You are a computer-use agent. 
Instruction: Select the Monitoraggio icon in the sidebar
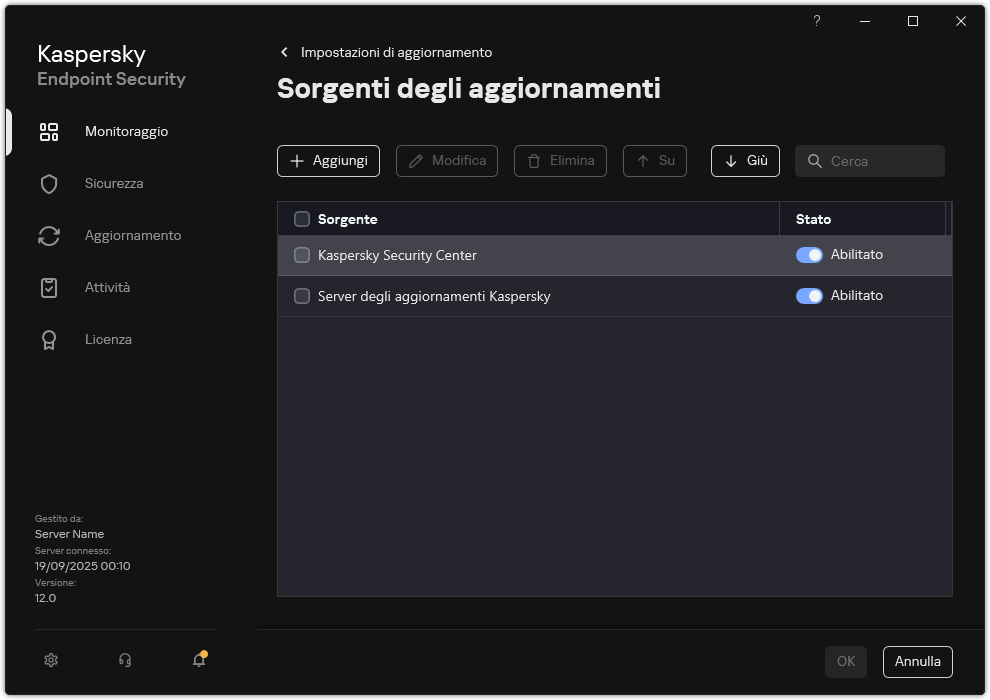point(49,131)
